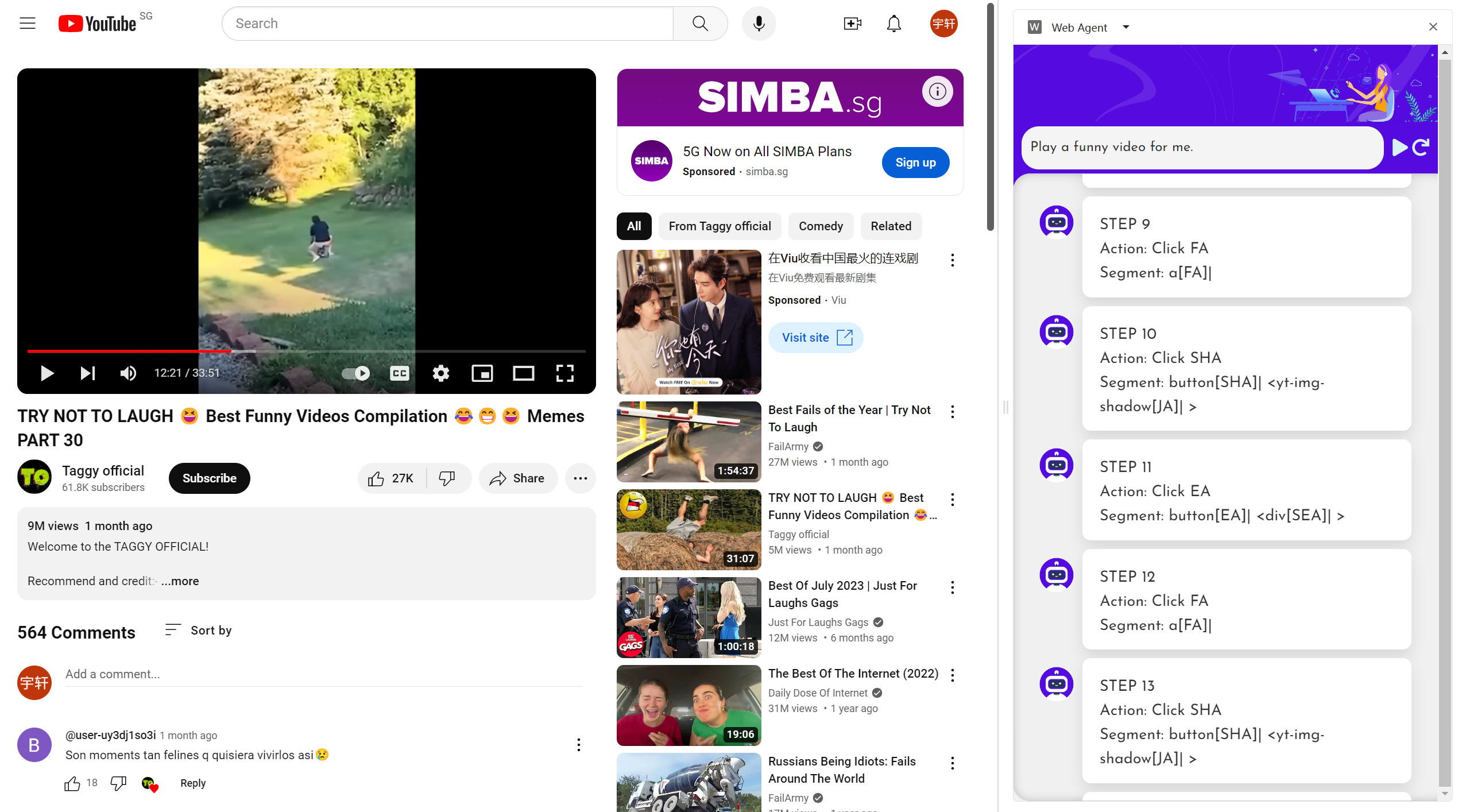This screenshot has width=1466, height=812.
Task: Click Visit site on Viu ad
Action: point(816,338)
